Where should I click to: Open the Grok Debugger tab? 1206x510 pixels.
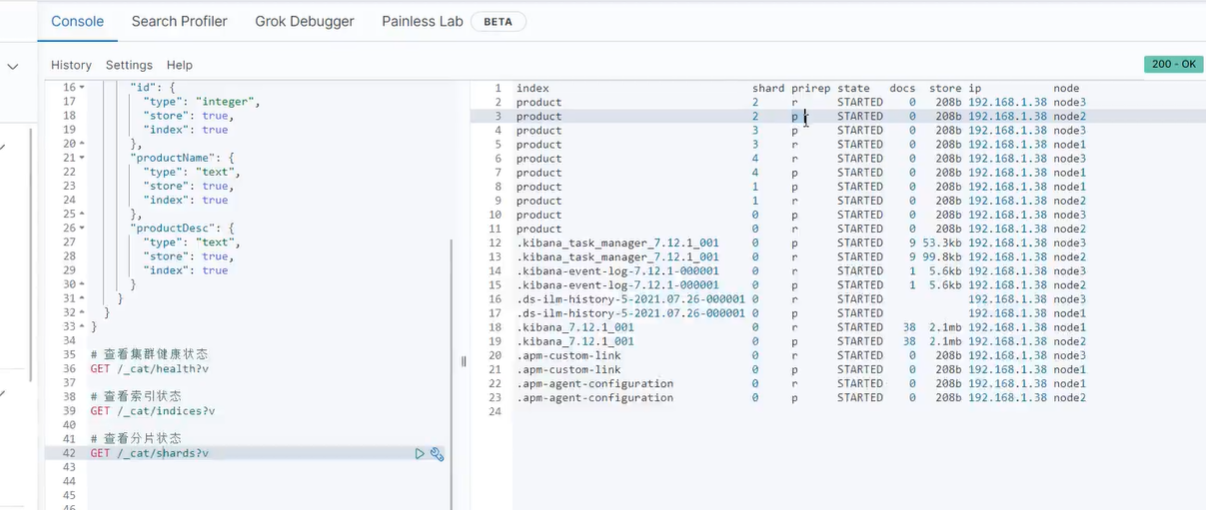304,21
